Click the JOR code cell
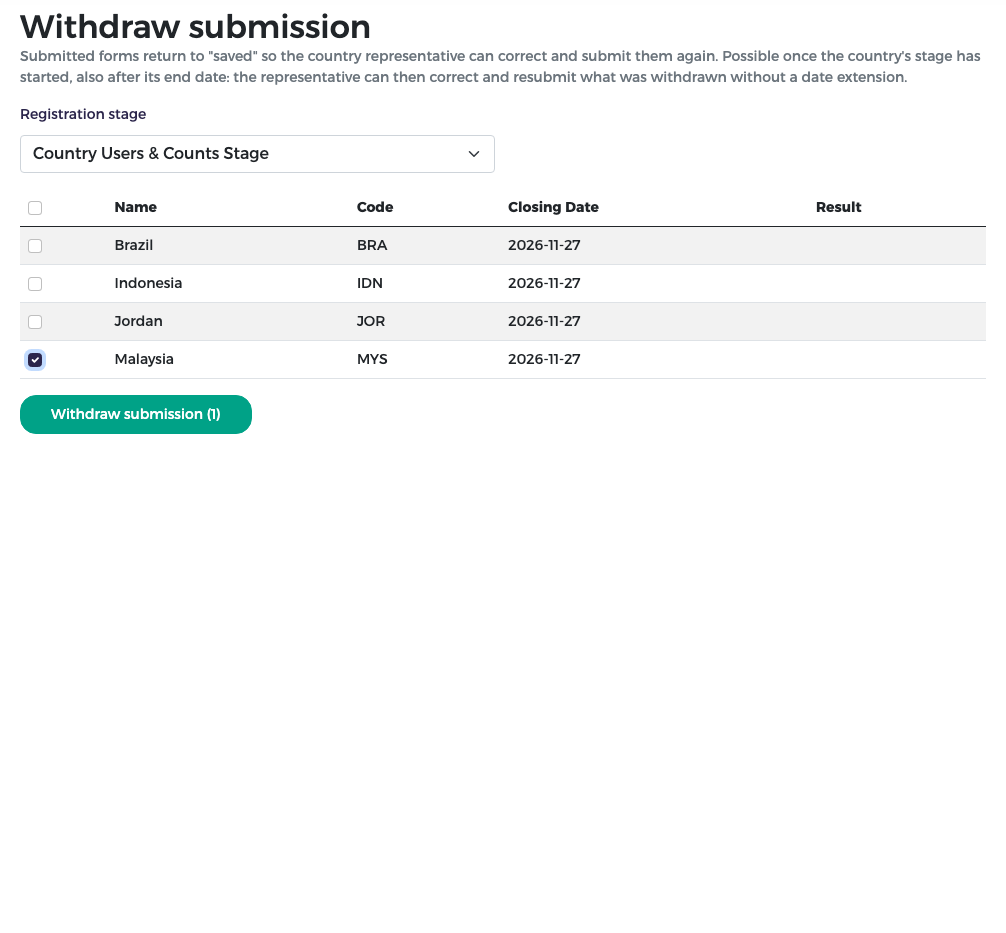Viewport: 1006px width, 933px height. click(x=371, y=321)
